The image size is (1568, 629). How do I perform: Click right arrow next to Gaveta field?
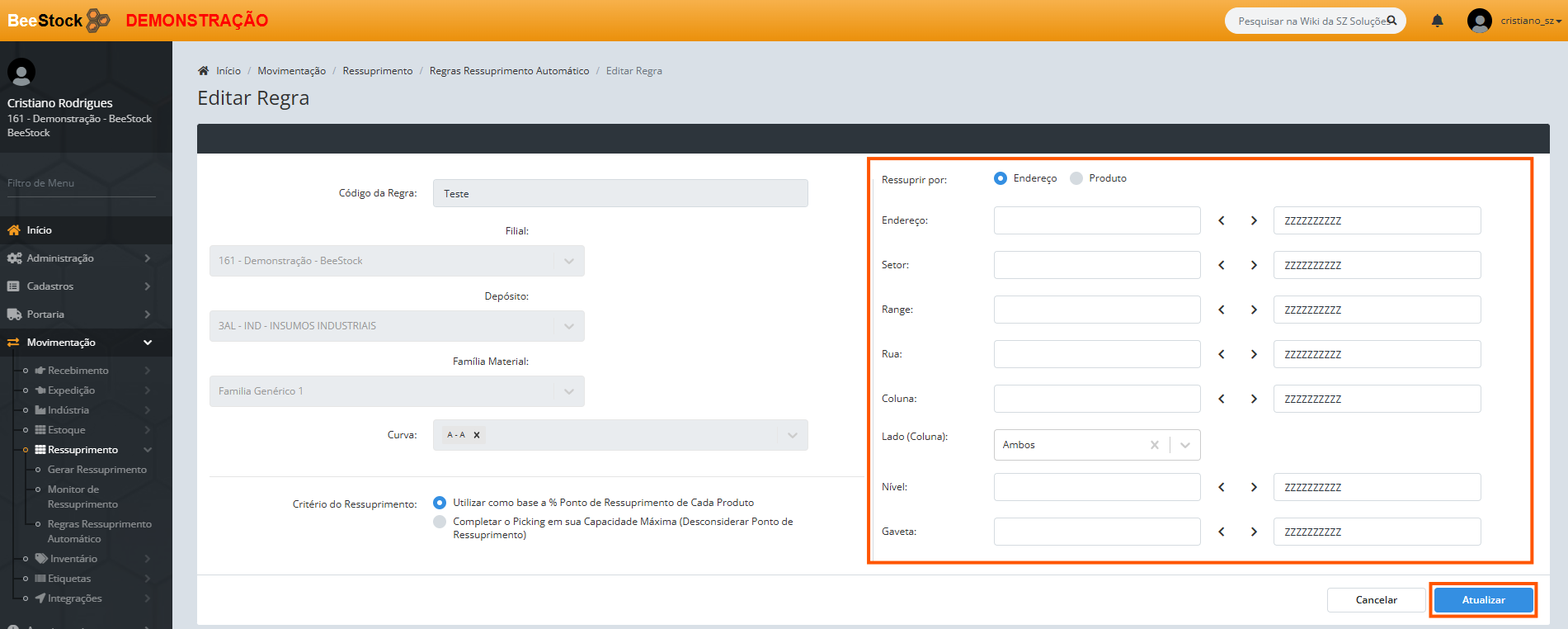tap(1254, 532)
